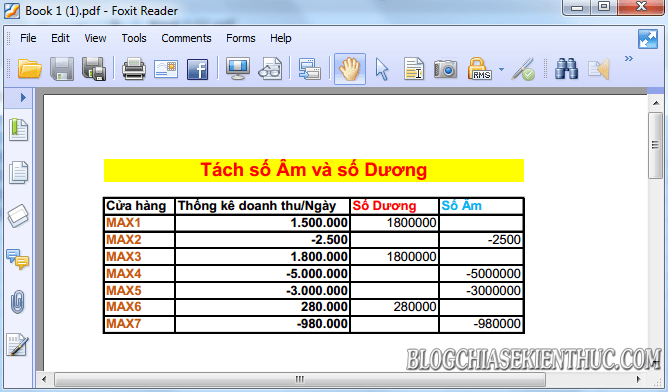Screen dimensions: 668x392
Task: Select the Select Text tool
Action: [414, 69]
